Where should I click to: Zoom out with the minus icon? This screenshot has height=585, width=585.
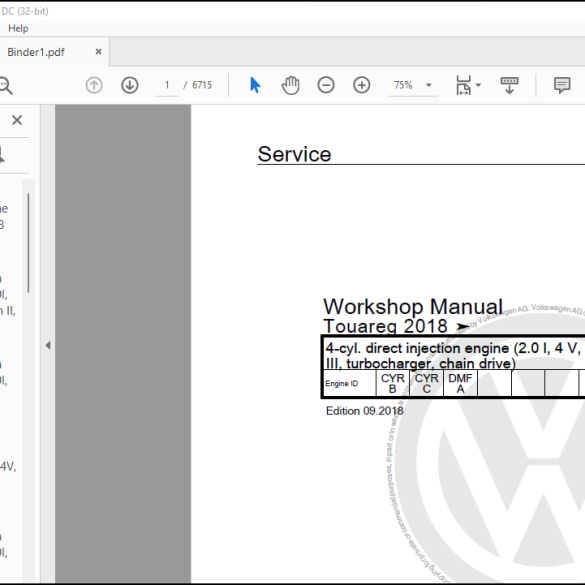pos(326,85)
